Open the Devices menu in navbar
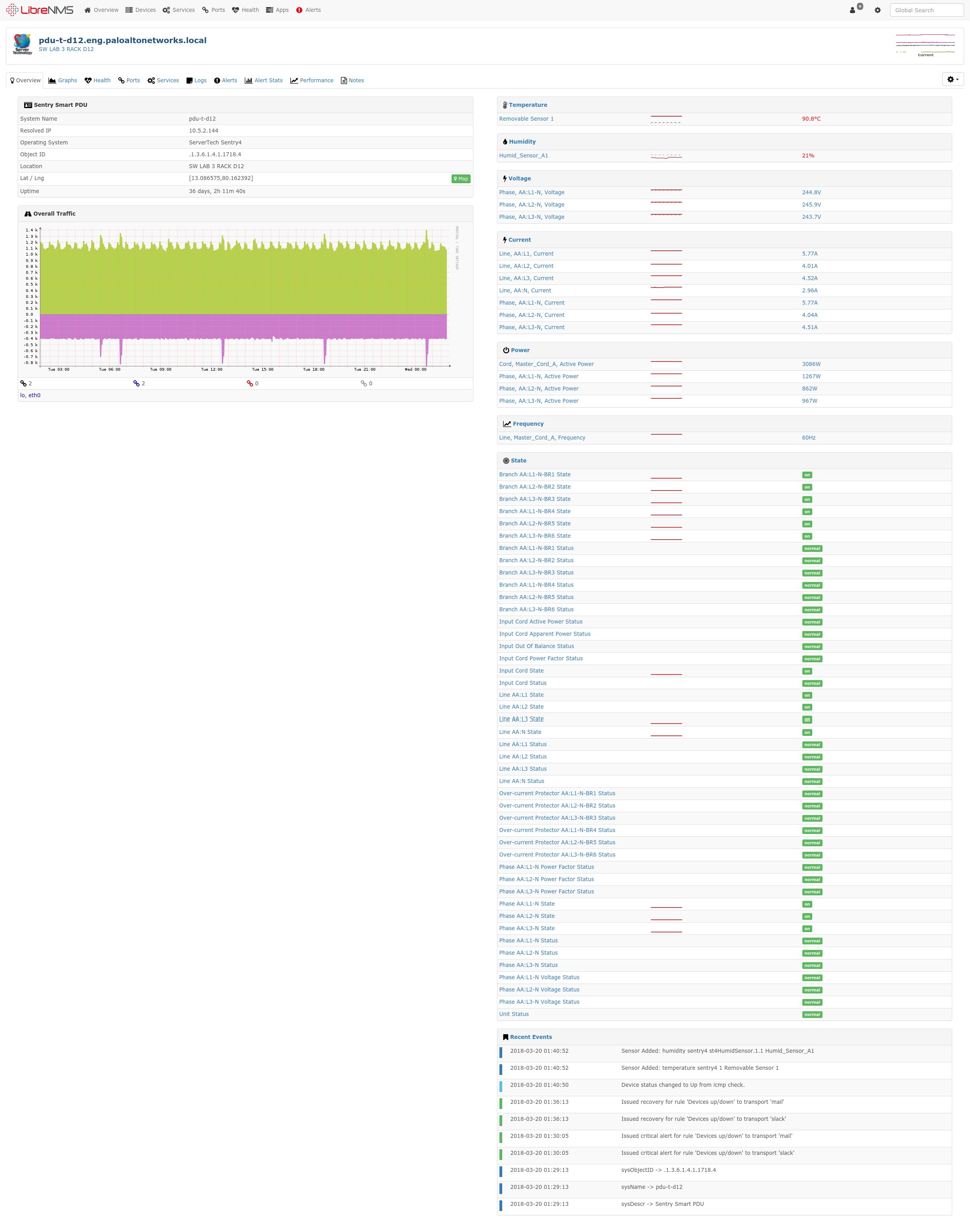 [x=140, y=9]
